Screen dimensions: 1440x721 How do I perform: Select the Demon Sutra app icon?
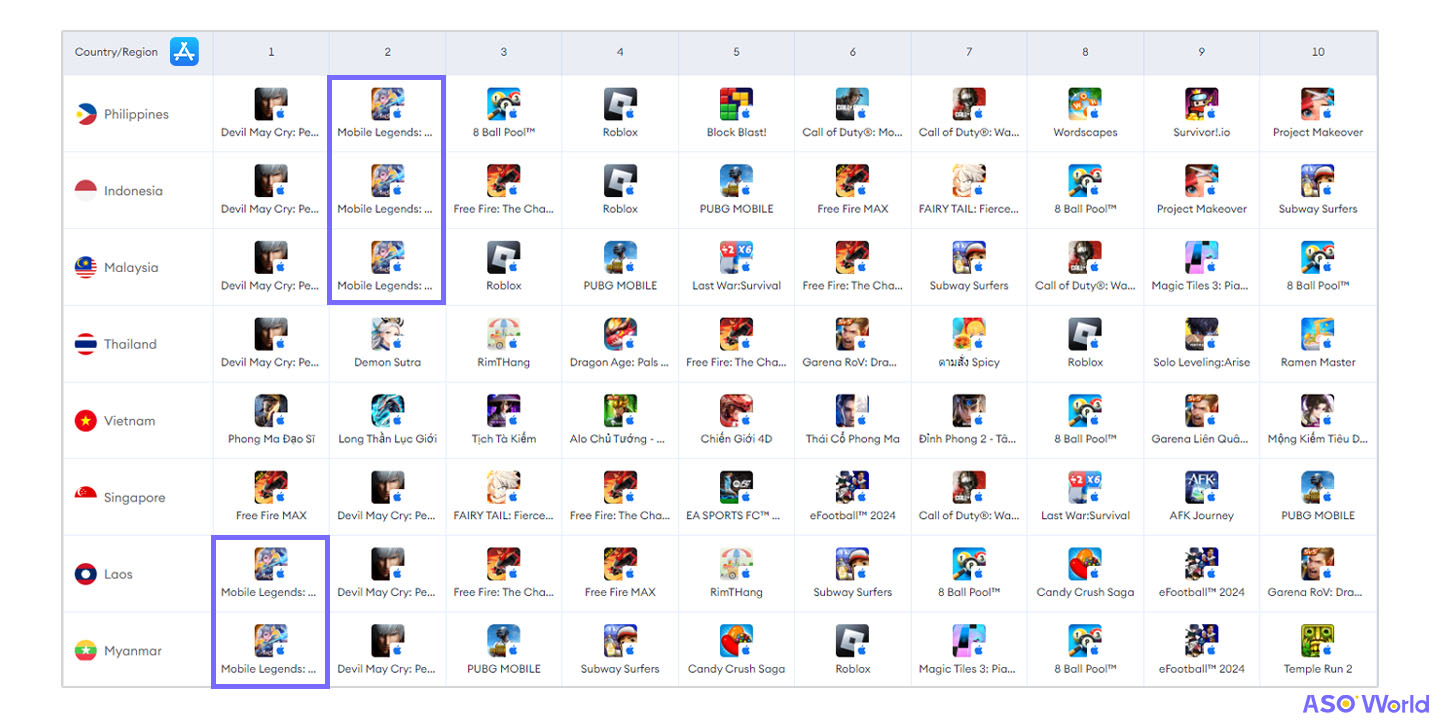[387, 334]
